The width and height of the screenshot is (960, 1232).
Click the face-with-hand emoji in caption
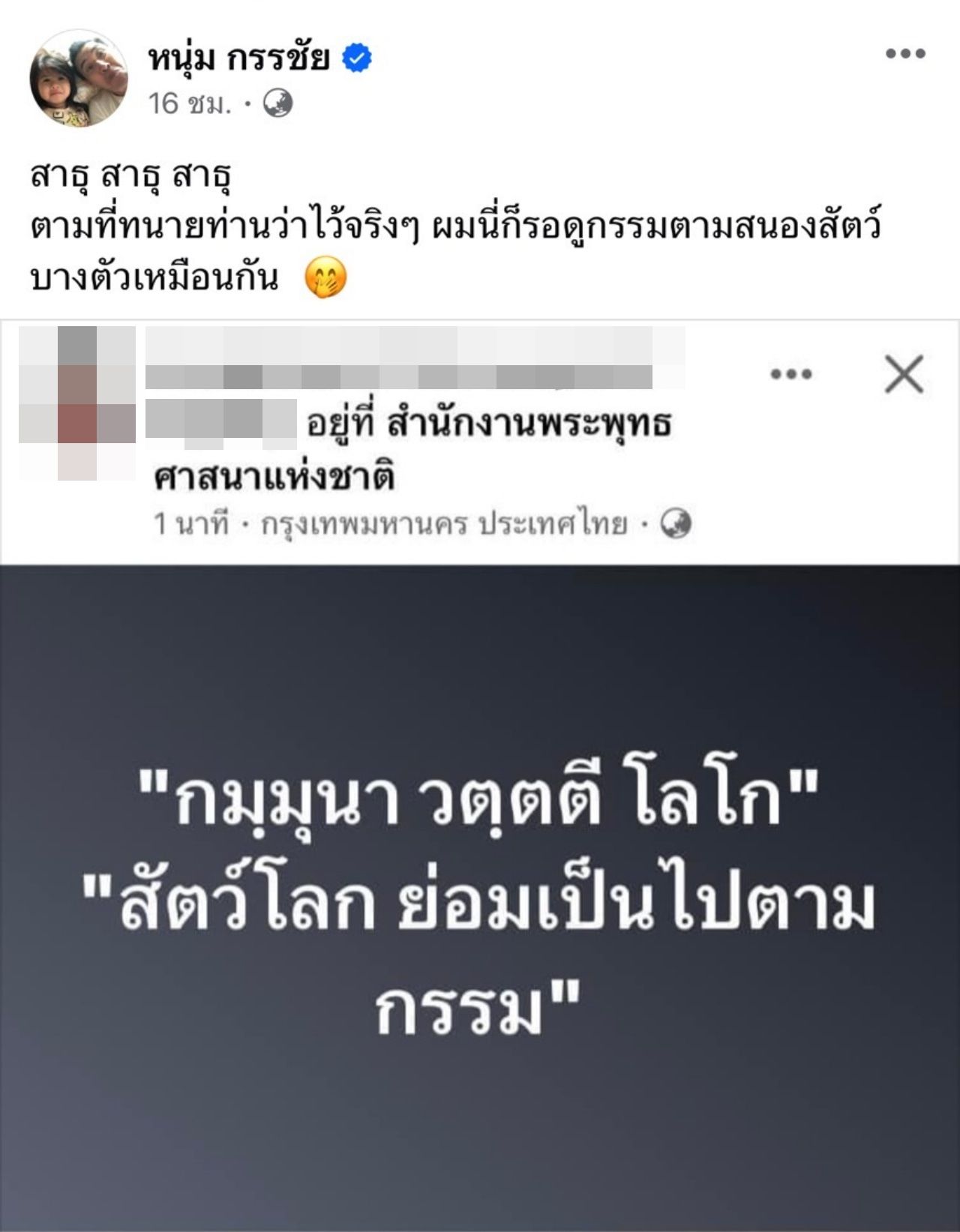(x=325, y=277)
